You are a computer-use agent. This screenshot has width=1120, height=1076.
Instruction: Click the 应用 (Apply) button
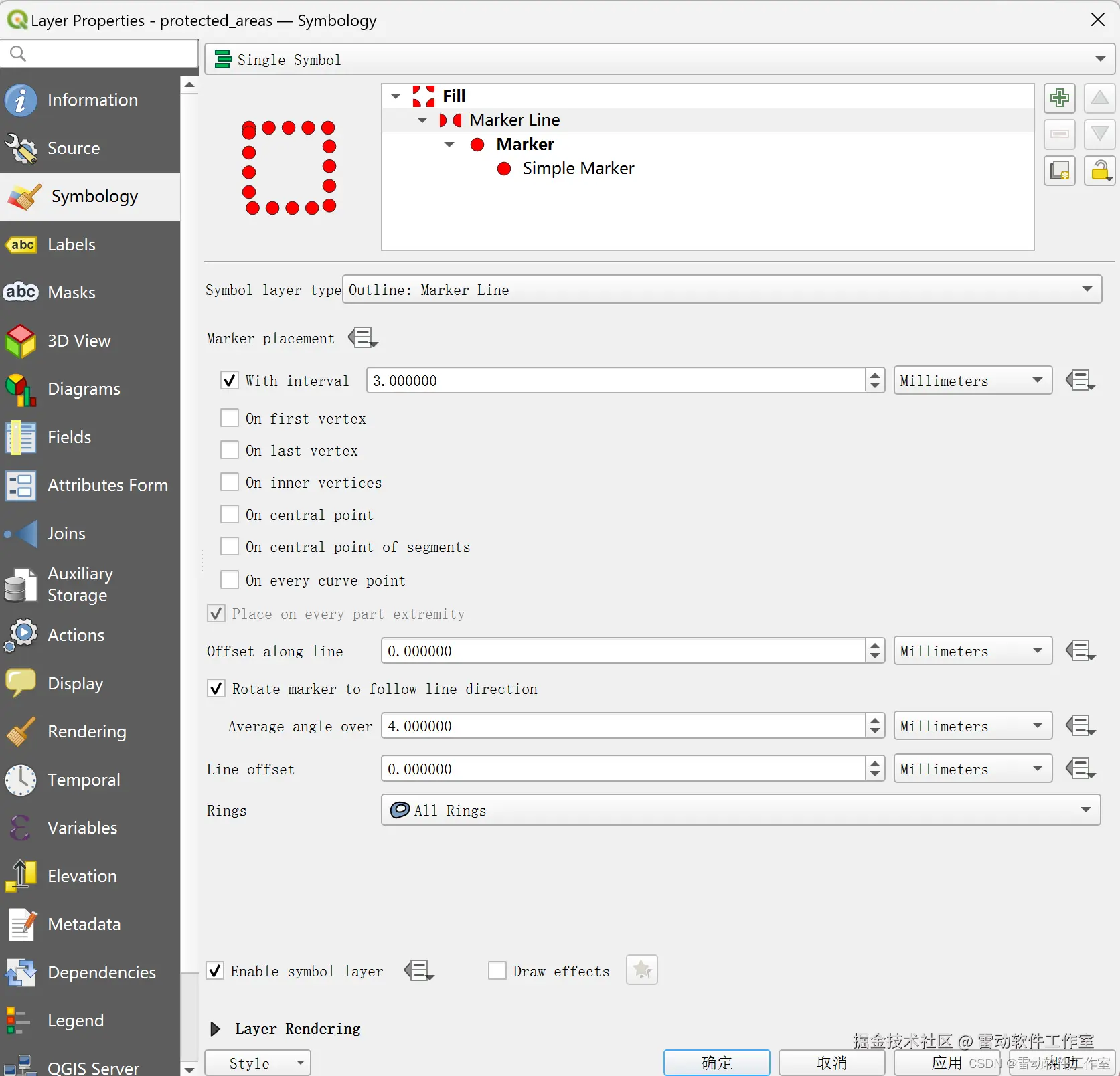(947, 1063)
